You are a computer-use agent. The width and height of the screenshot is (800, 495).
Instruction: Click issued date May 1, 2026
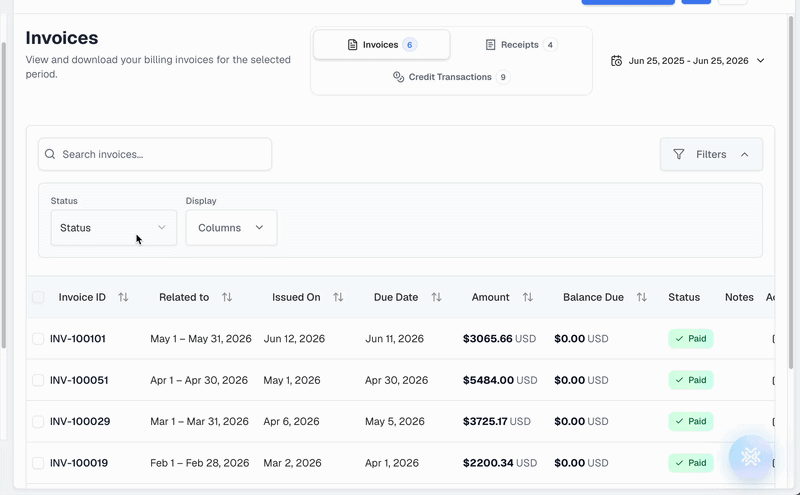[x=292, y=380]
